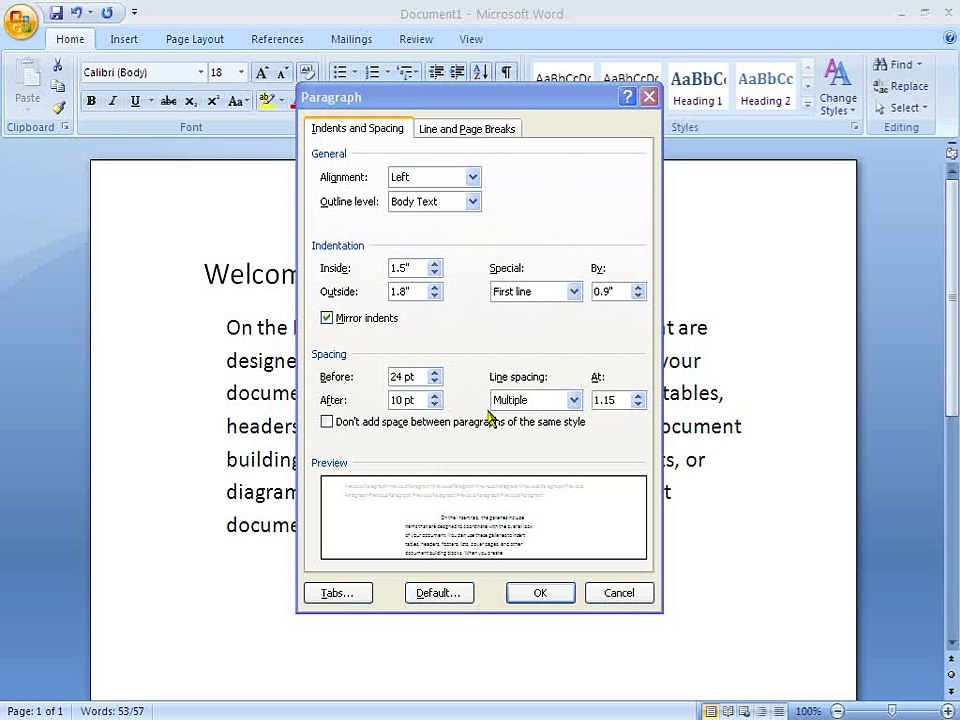Select the Indents and Spacing tab
Image resolution: width=960 pixels, height=720 pixels.
coord(358,128)
